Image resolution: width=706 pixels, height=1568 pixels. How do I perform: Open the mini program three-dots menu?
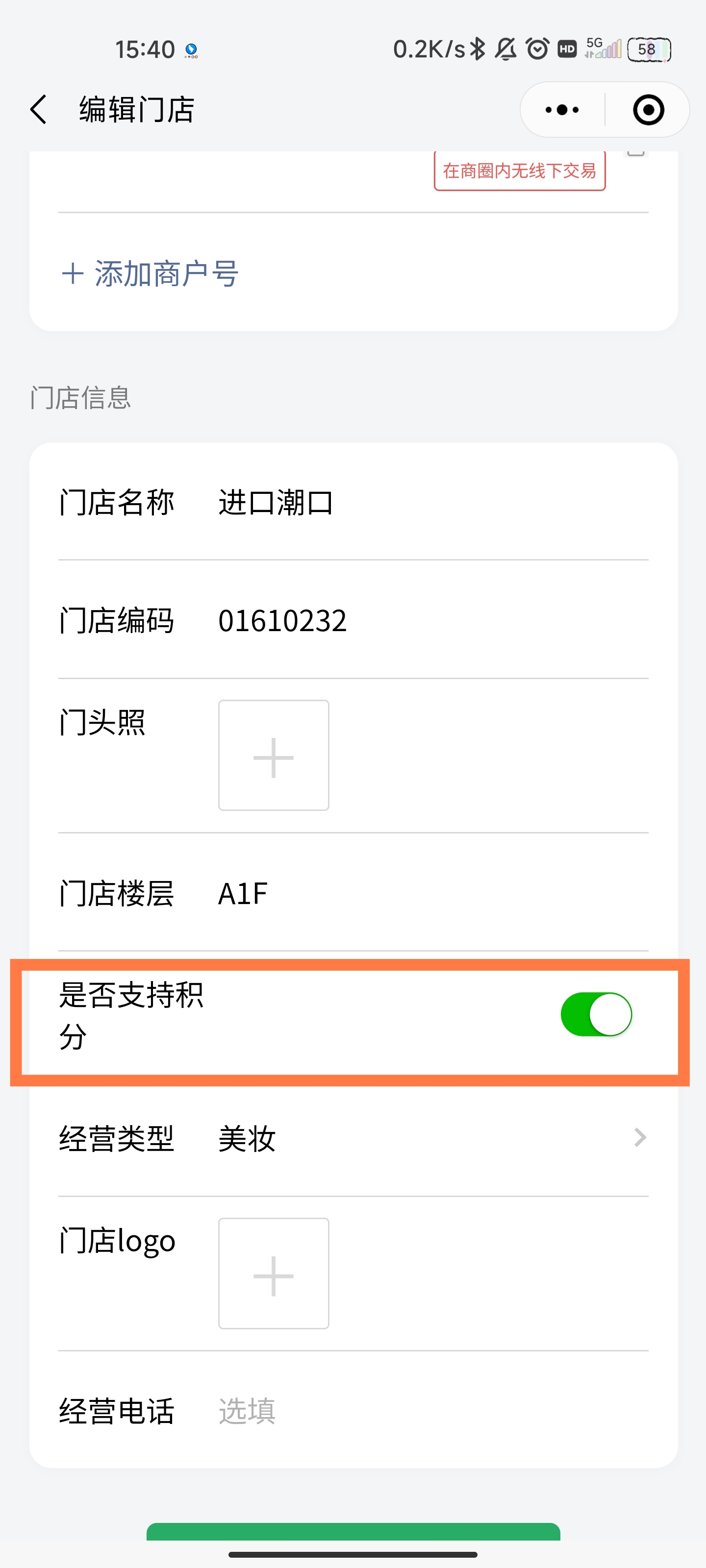coord(562,110)
